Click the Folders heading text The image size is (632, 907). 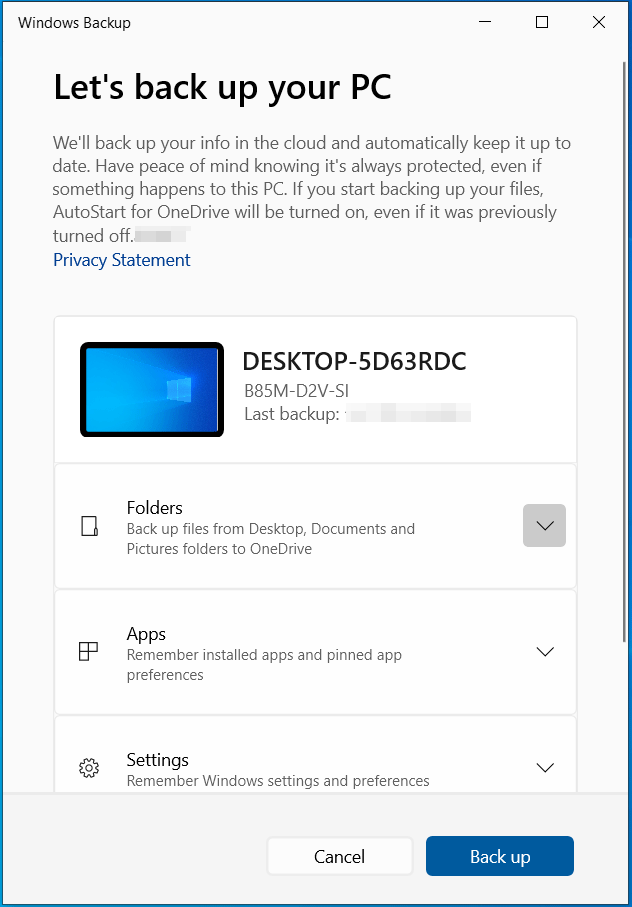[x=154, y=508]
